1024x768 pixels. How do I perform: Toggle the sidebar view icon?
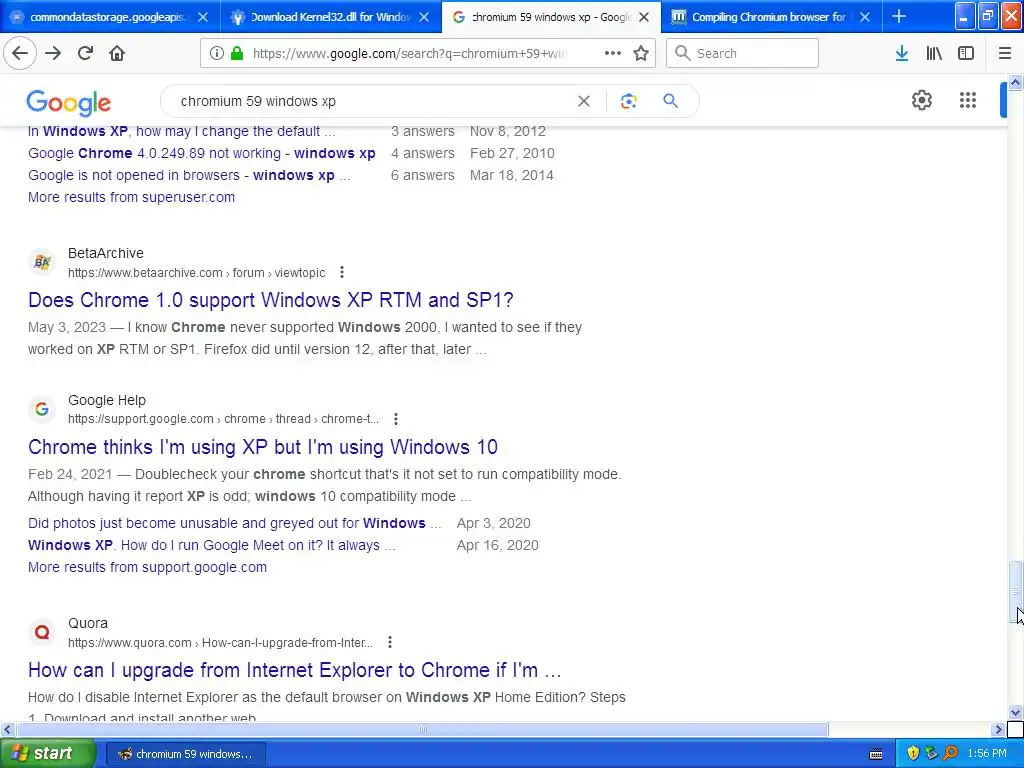coord(966,53)
